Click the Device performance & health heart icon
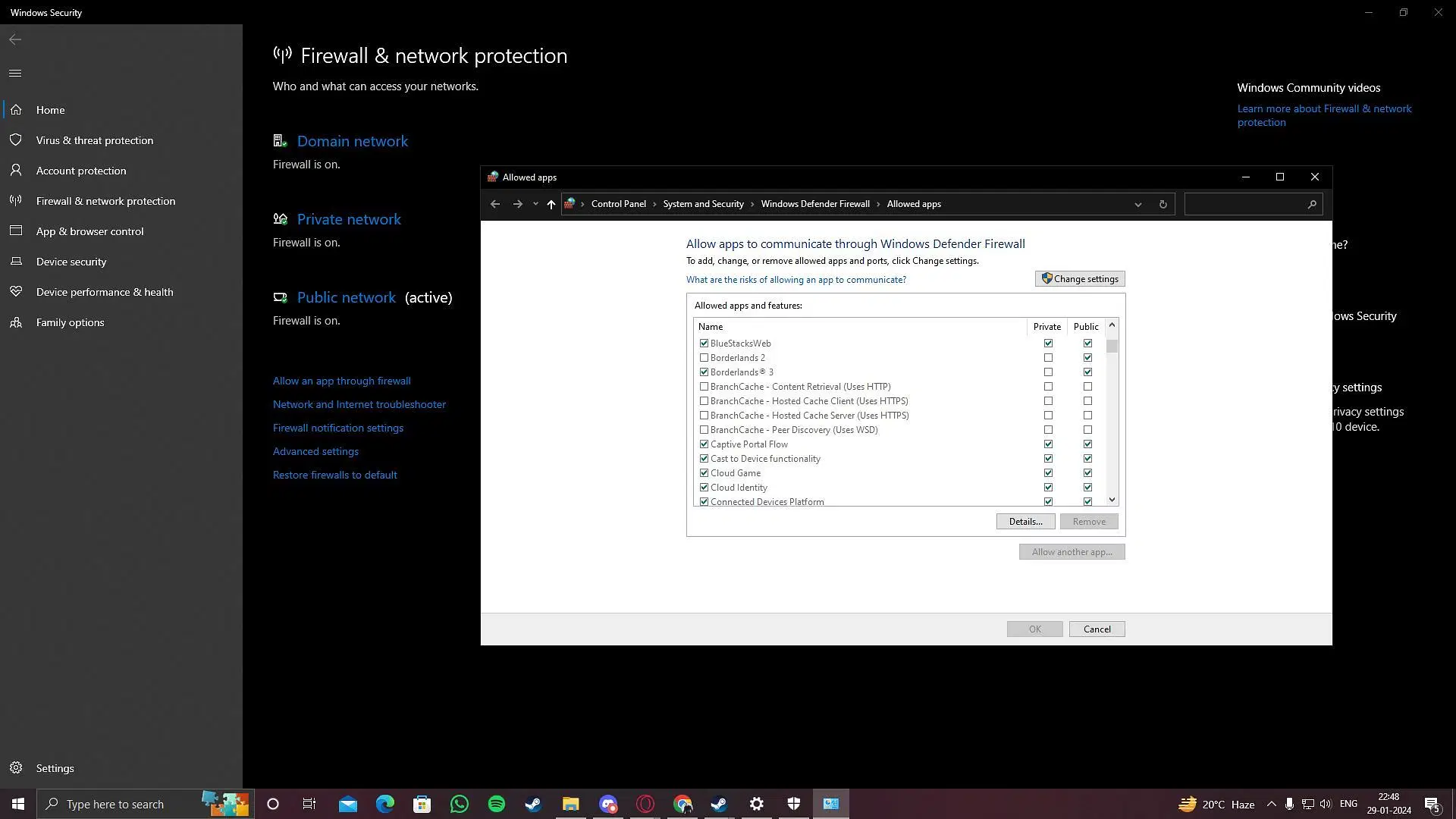 point(16,291)
